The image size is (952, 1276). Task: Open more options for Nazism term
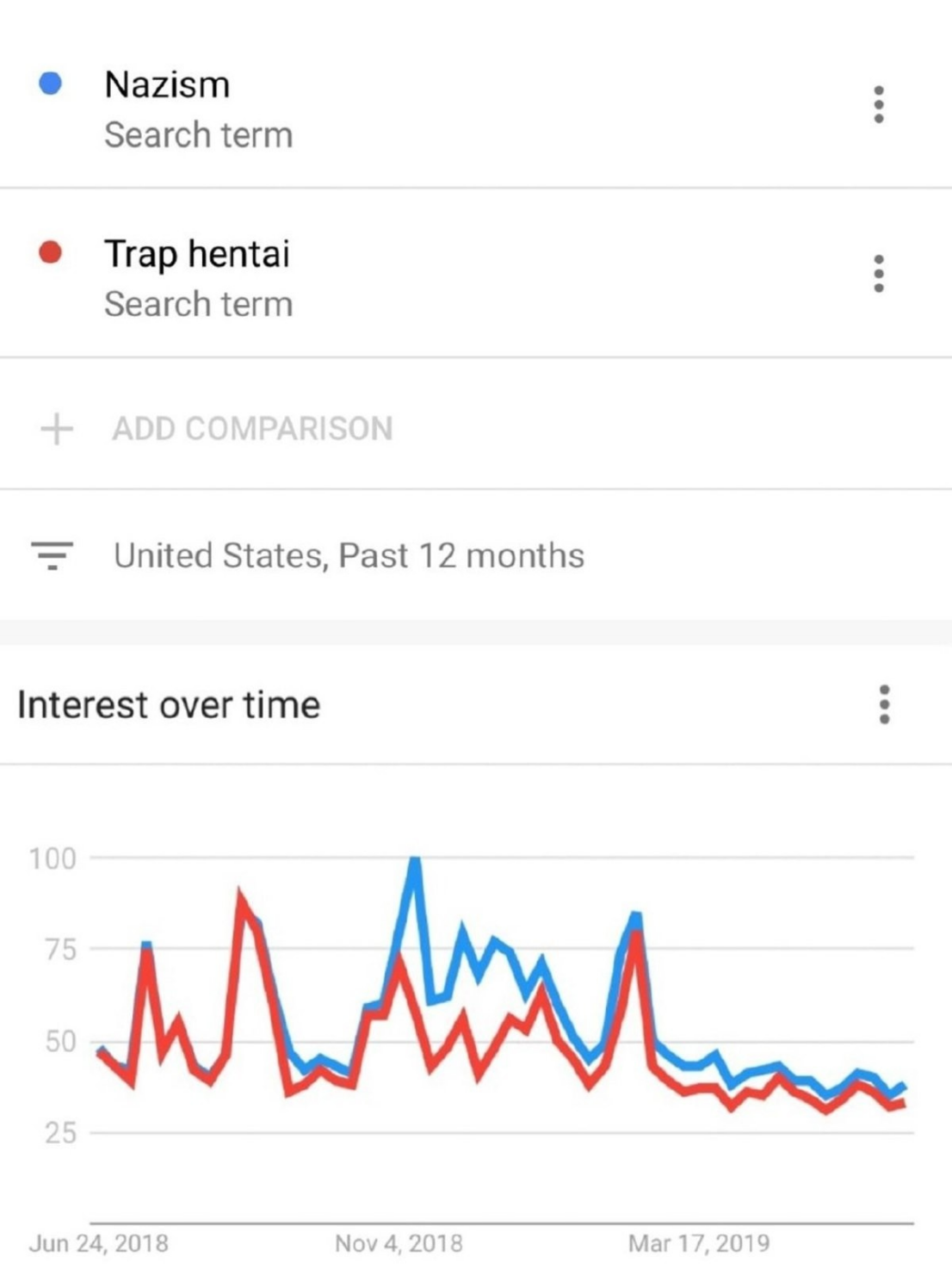[878, 104]
